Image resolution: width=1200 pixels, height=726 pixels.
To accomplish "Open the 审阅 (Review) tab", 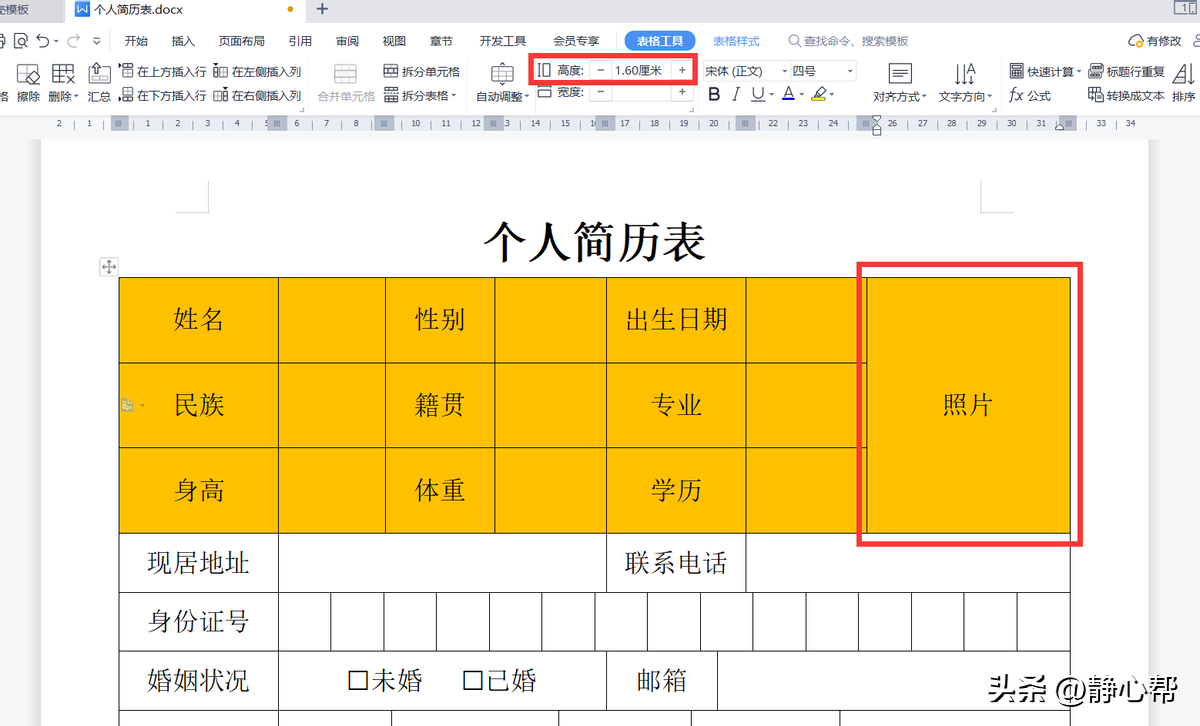I will (x=347, y=41).
